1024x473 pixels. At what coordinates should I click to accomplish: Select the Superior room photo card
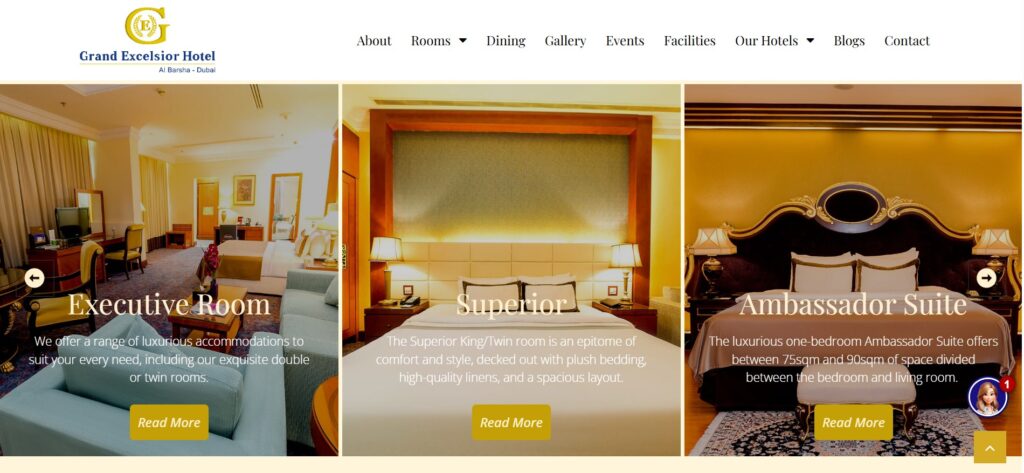pos(511,270)
